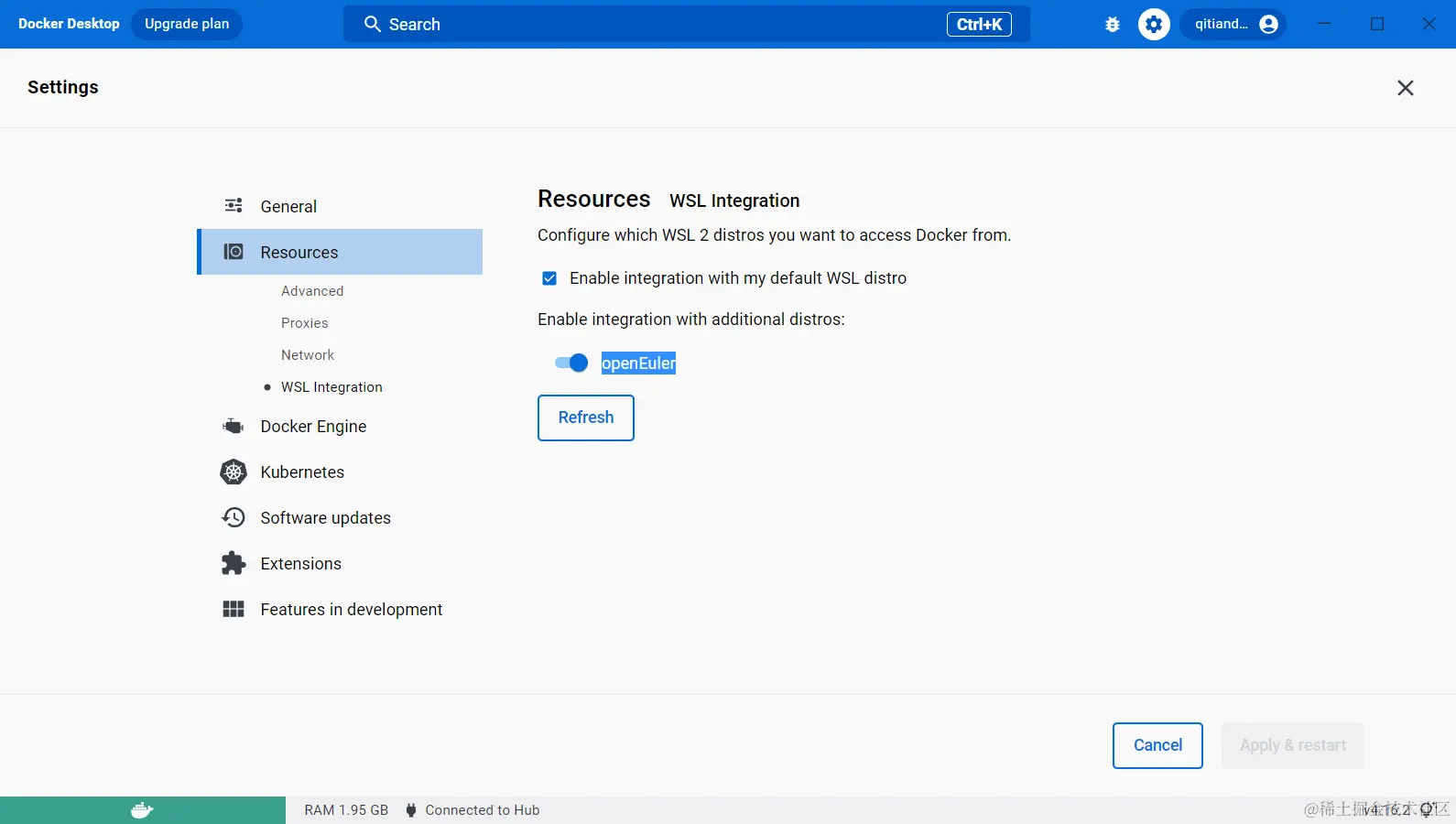Click the highlighted openEuler distro label
The height and width of the screenshot is (824, 1456).
click(x=638, y=363)
